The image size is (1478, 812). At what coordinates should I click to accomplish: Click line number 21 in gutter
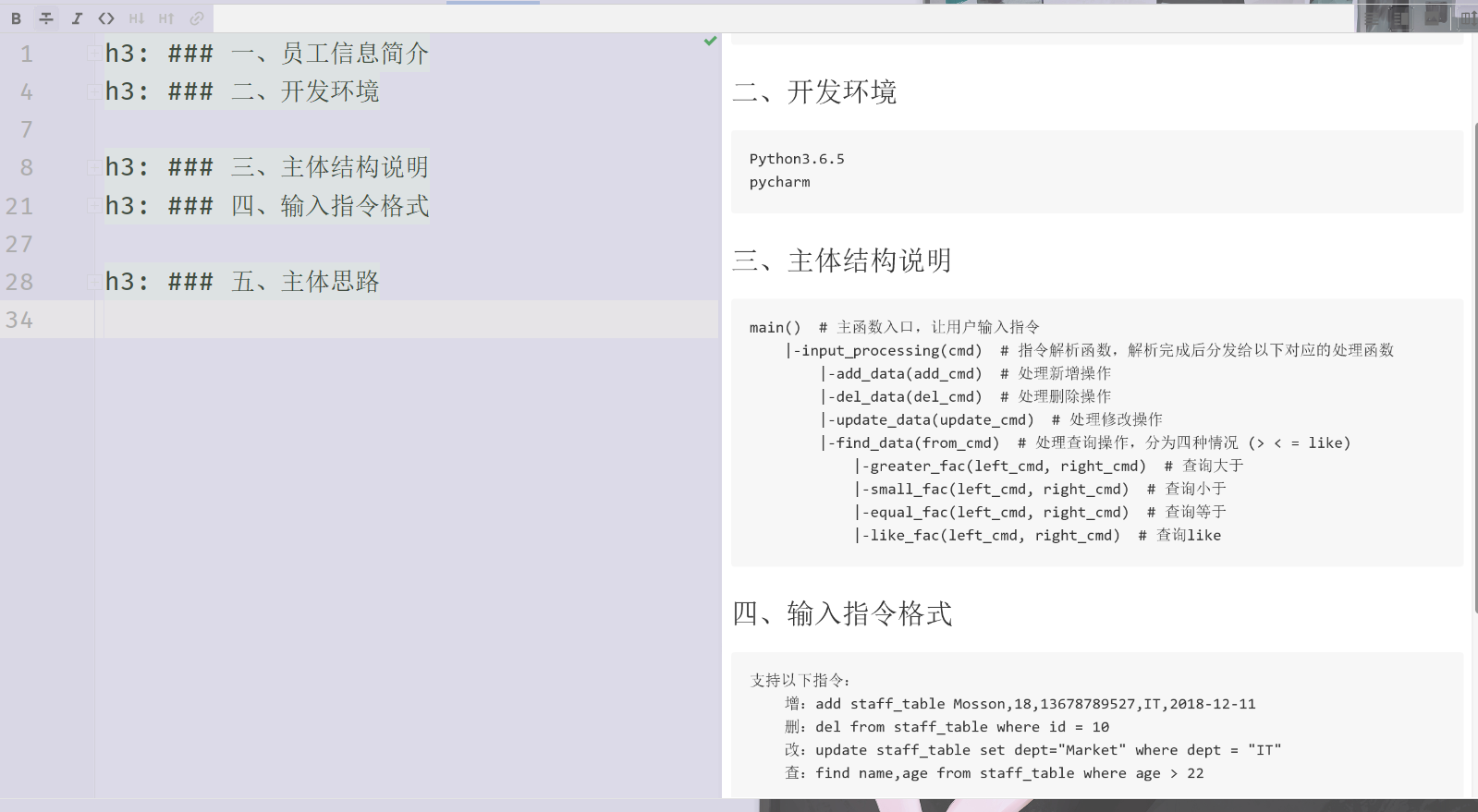pyautogui.click(x=19, y=206)
